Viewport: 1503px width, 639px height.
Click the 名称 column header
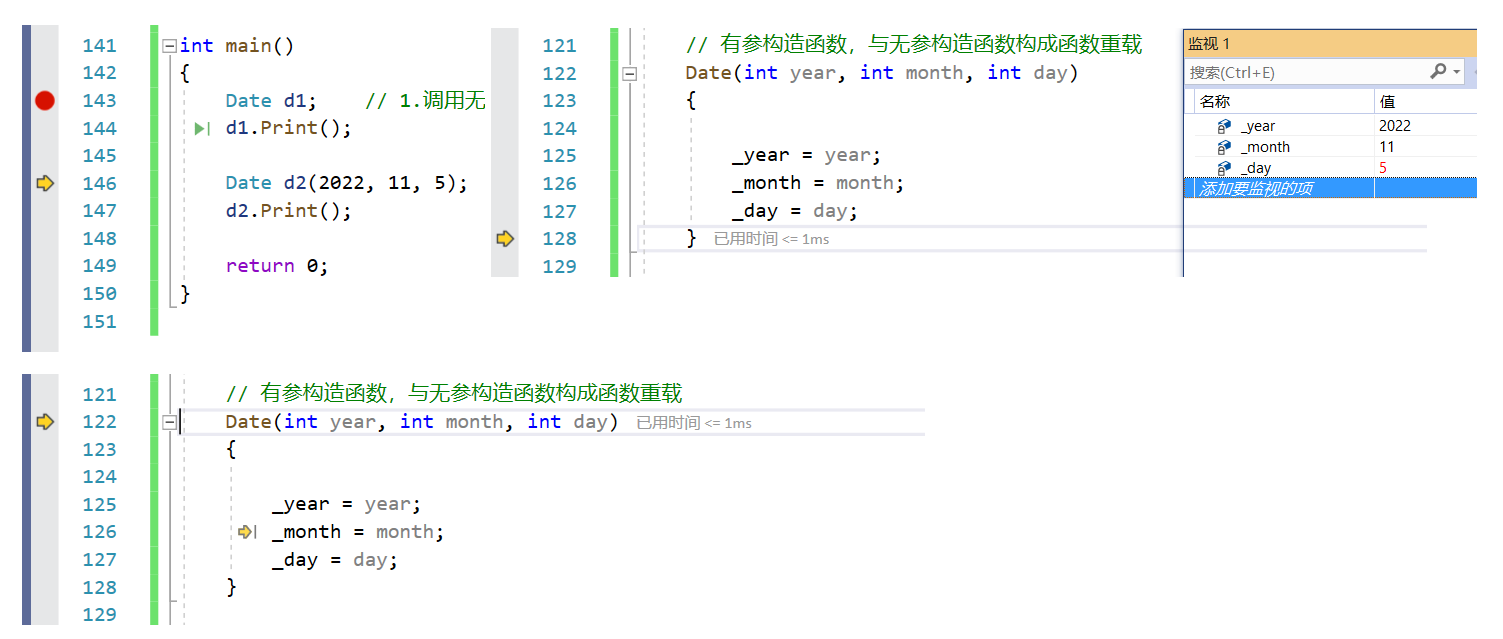1215,101
